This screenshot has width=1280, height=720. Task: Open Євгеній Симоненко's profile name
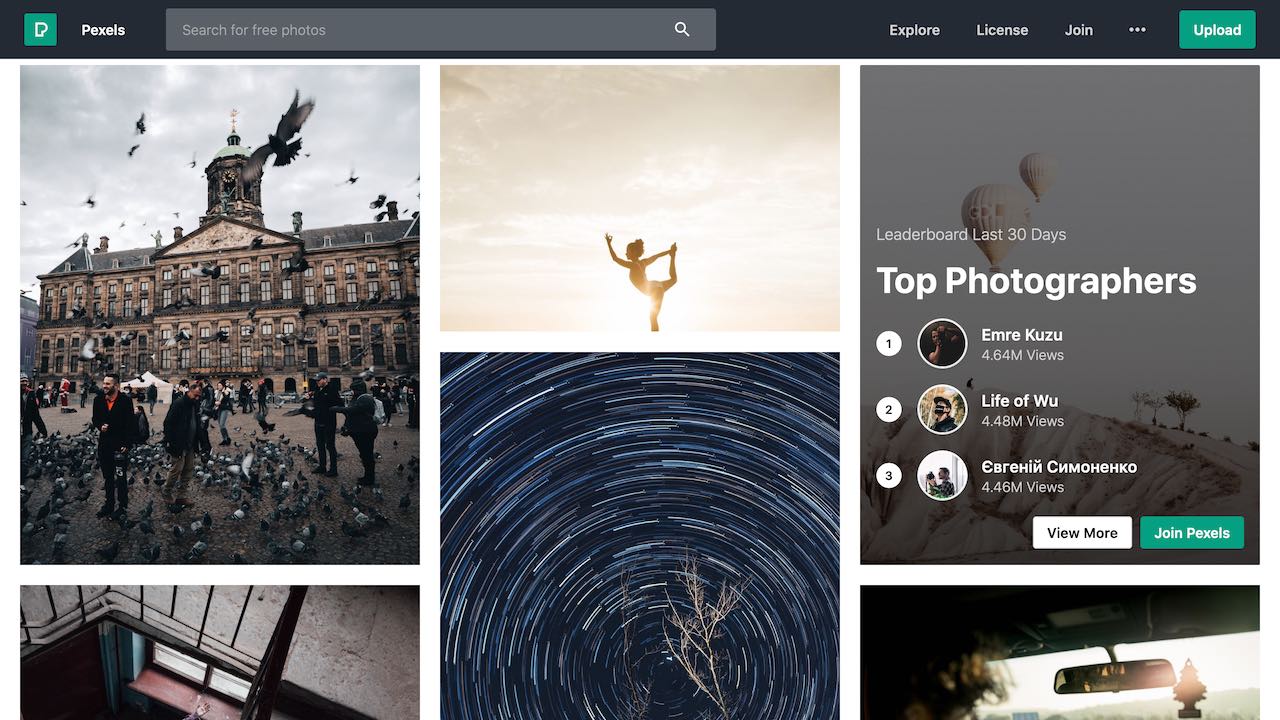coord(1059,467)
